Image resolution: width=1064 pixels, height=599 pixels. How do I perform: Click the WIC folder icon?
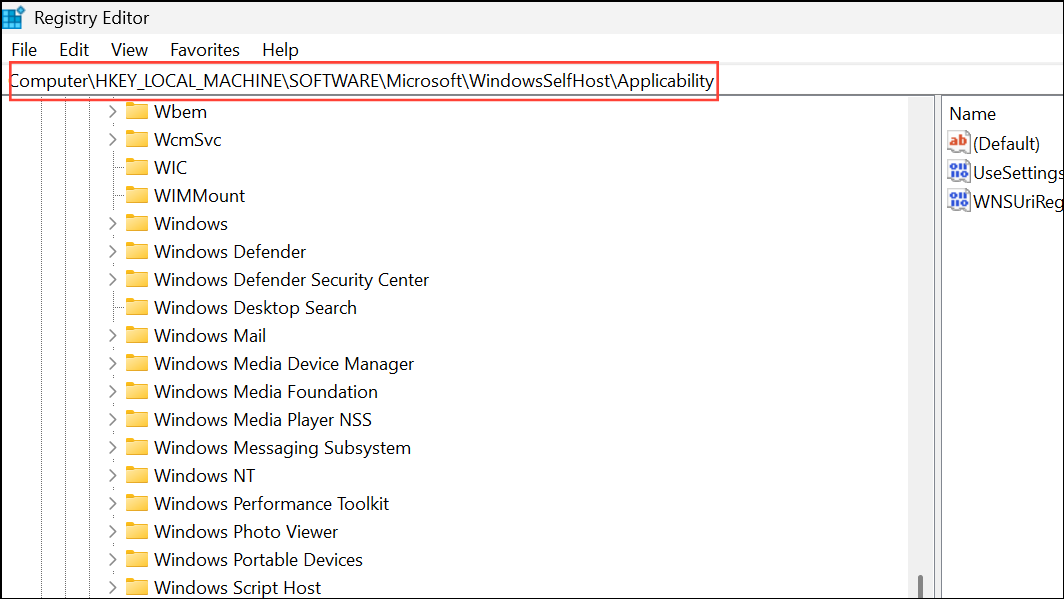[137, 167]
